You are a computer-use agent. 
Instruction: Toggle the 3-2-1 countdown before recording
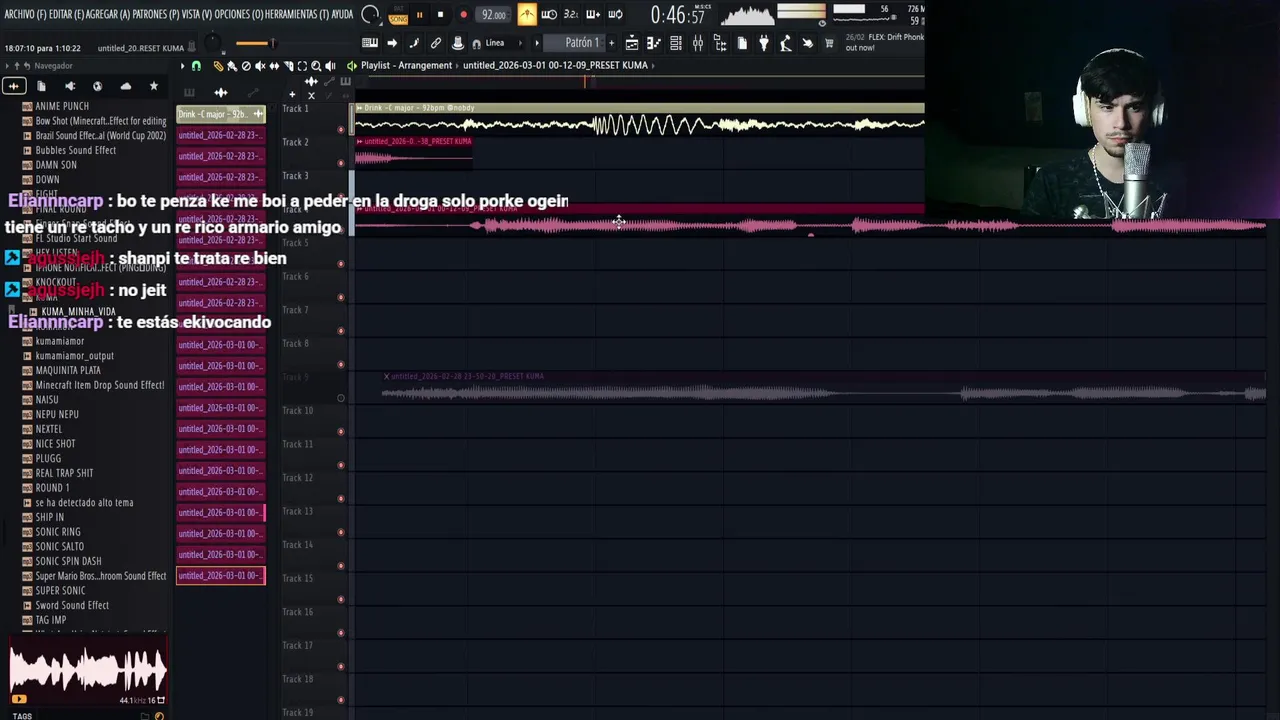[x=571, y=15]
